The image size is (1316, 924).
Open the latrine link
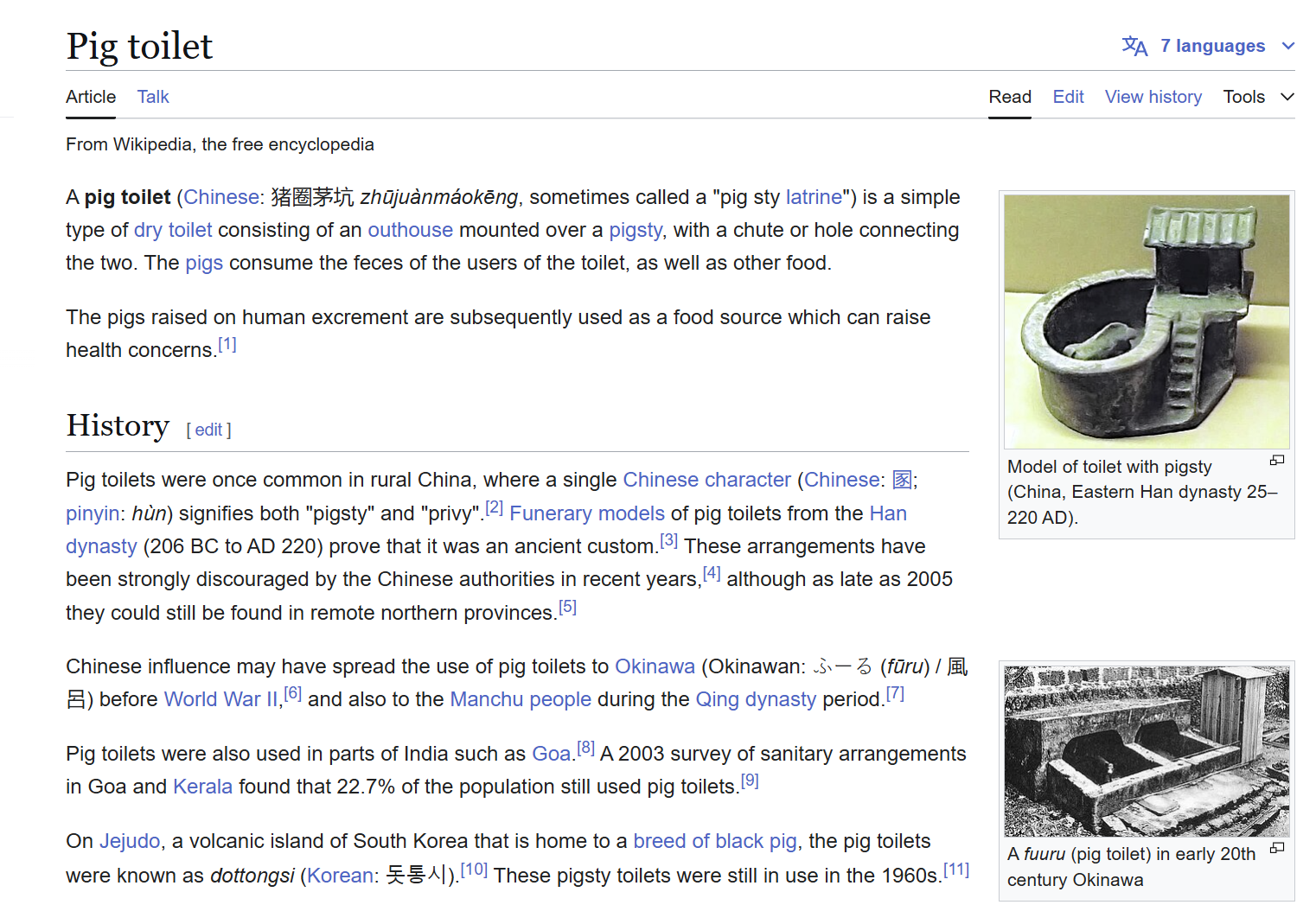coord(814,197)
